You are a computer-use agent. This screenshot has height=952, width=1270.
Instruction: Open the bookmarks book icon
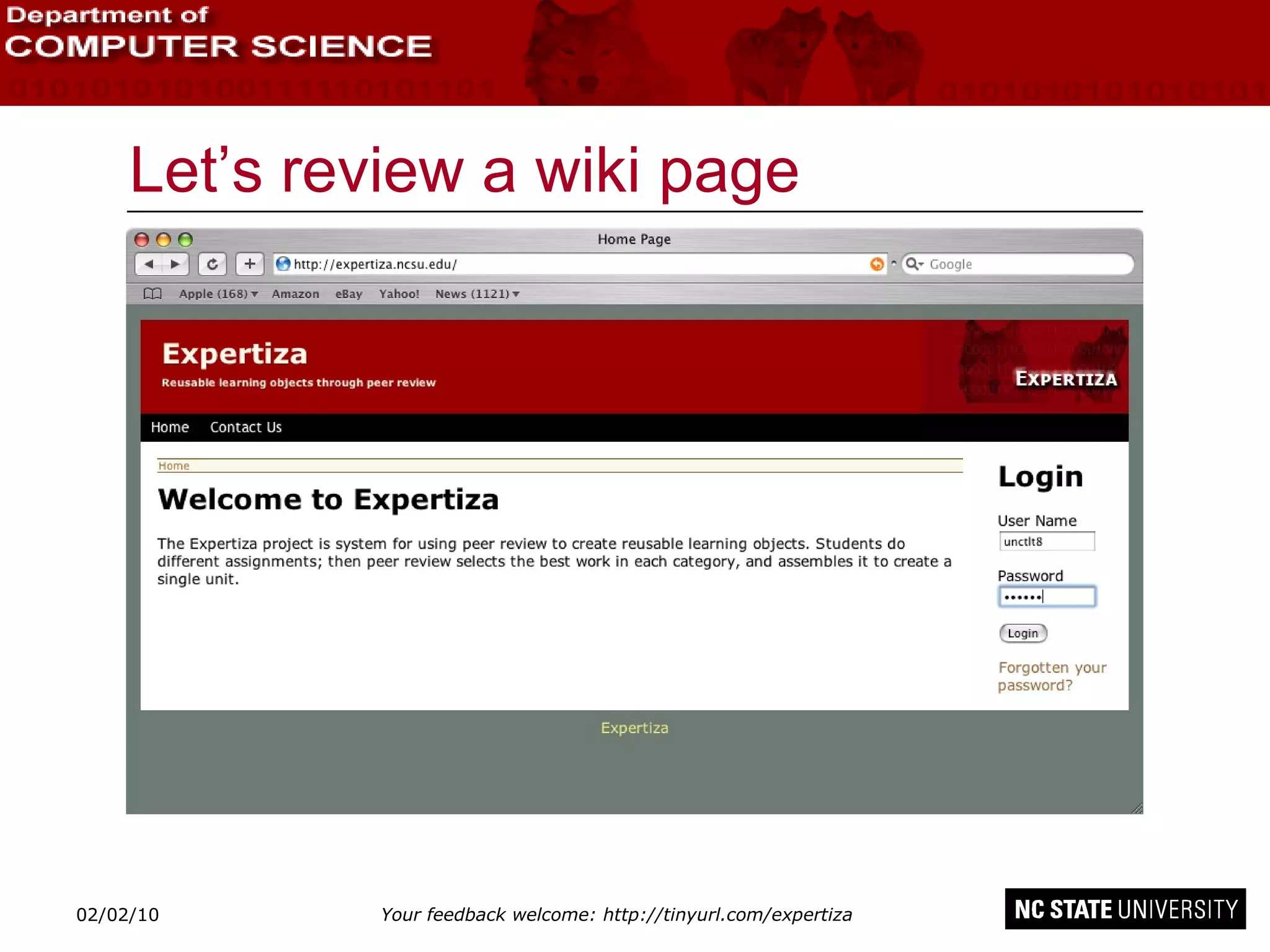[x=152, y=294]
